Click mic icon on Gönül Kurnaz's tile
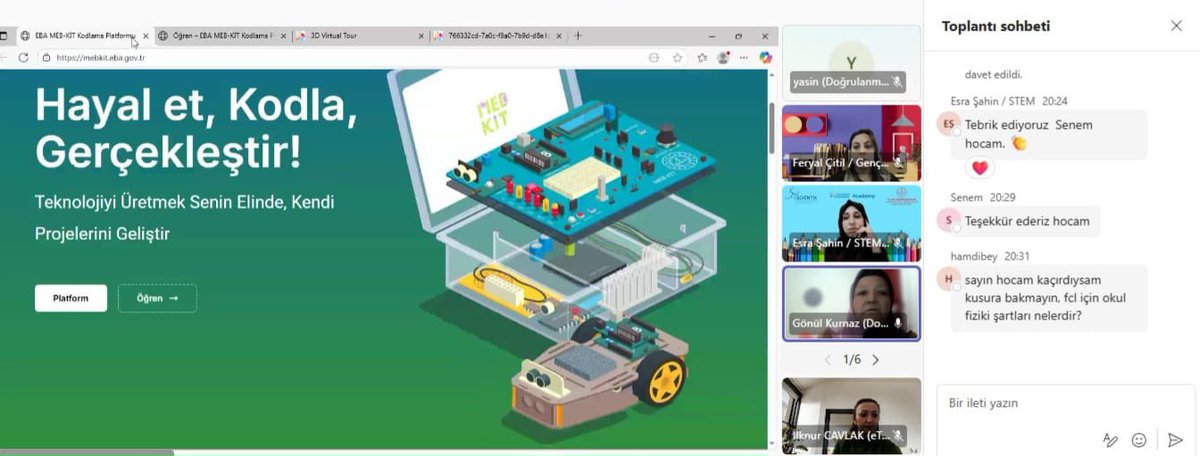 tap(898, 324)
